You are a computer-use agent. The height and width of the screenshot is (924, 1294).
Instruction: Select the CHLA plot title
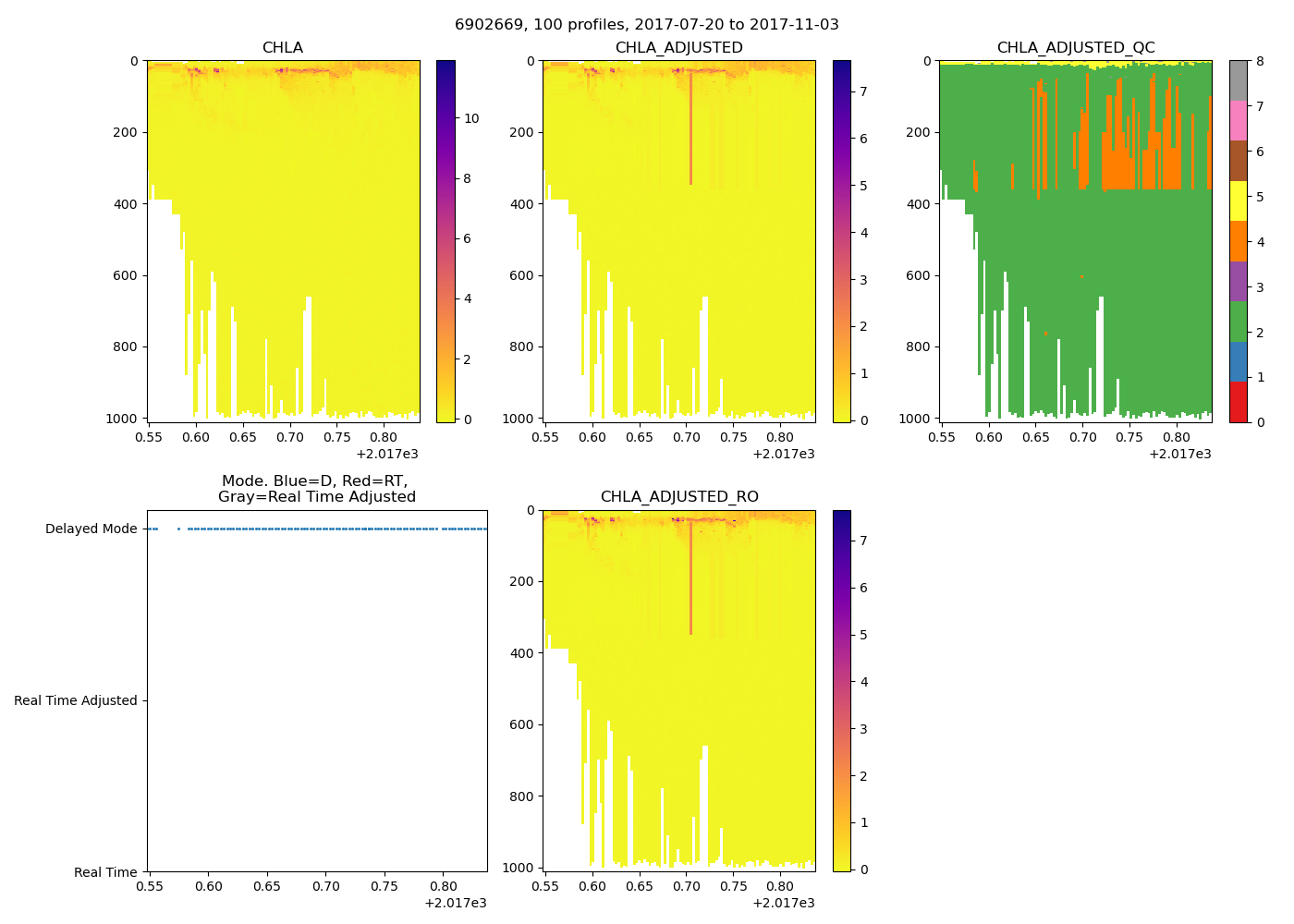coord(282,48)
